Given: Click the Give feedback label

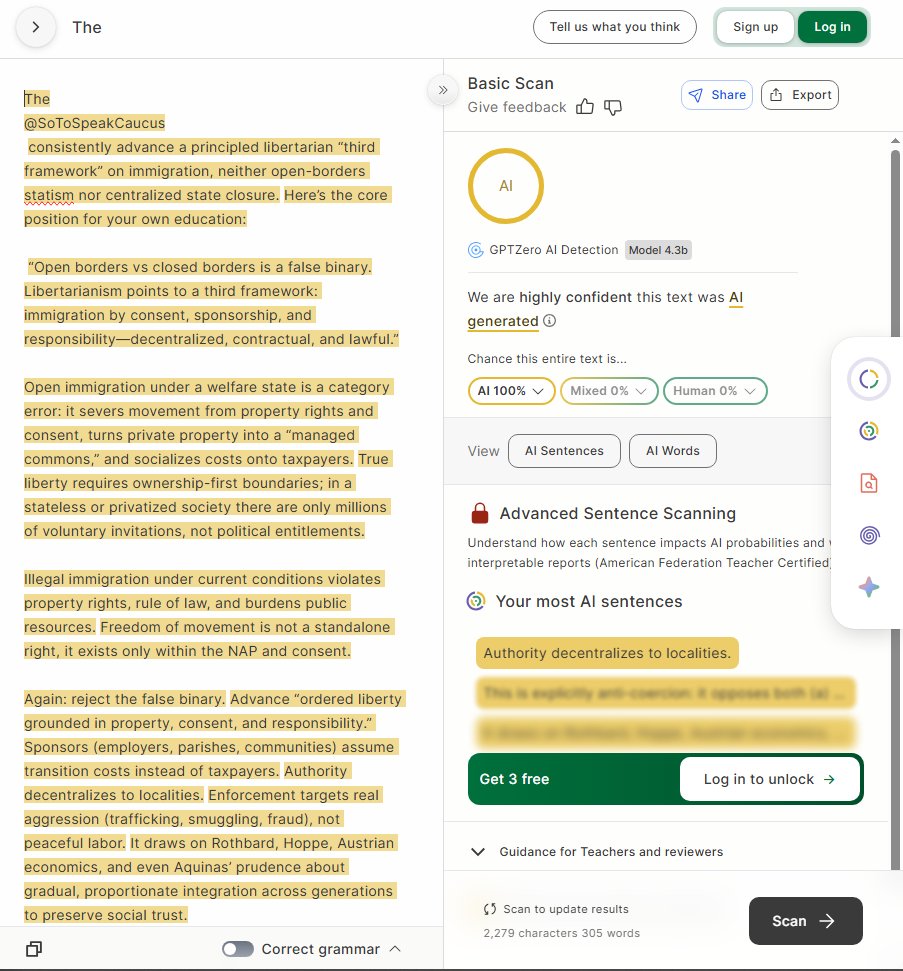Looking at the screenshot, I should [517, 107].
